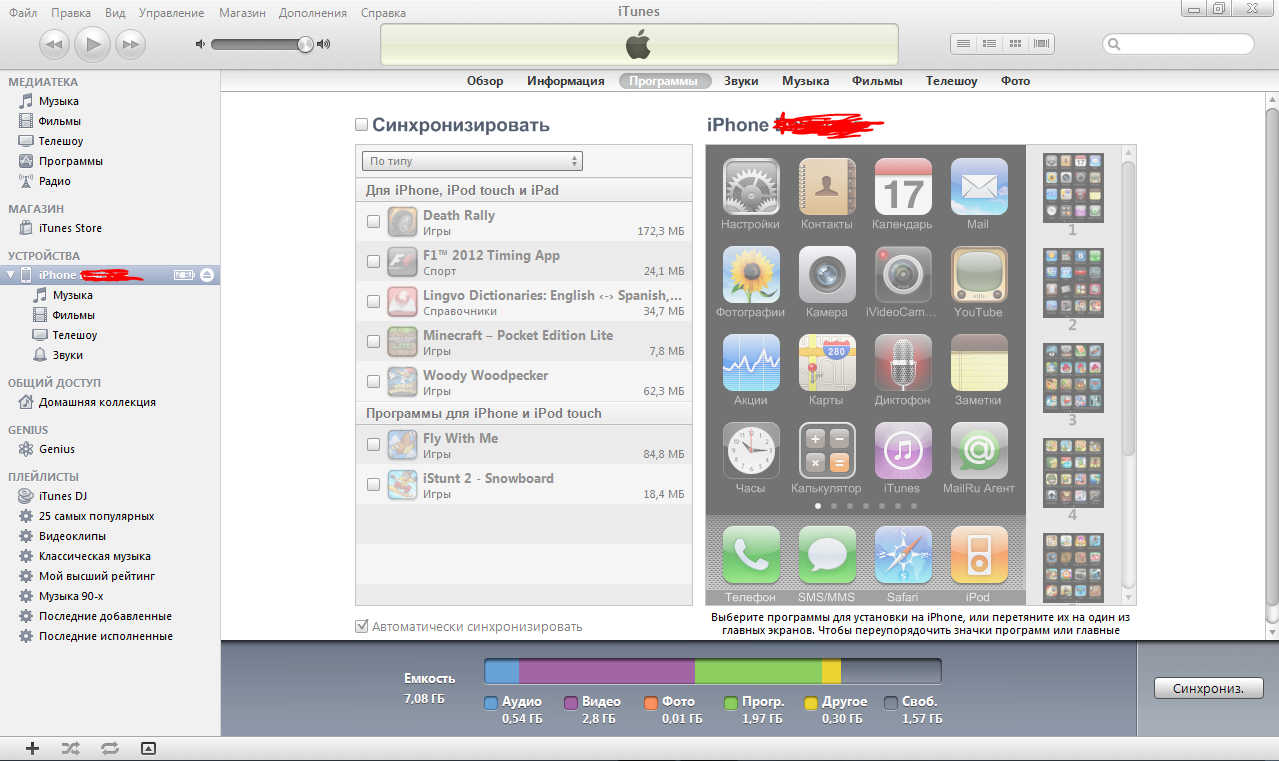The height and width of the screenshot is (761, 1279).
Task: Adjust the volume slider knob
Action: click(306, 44)
